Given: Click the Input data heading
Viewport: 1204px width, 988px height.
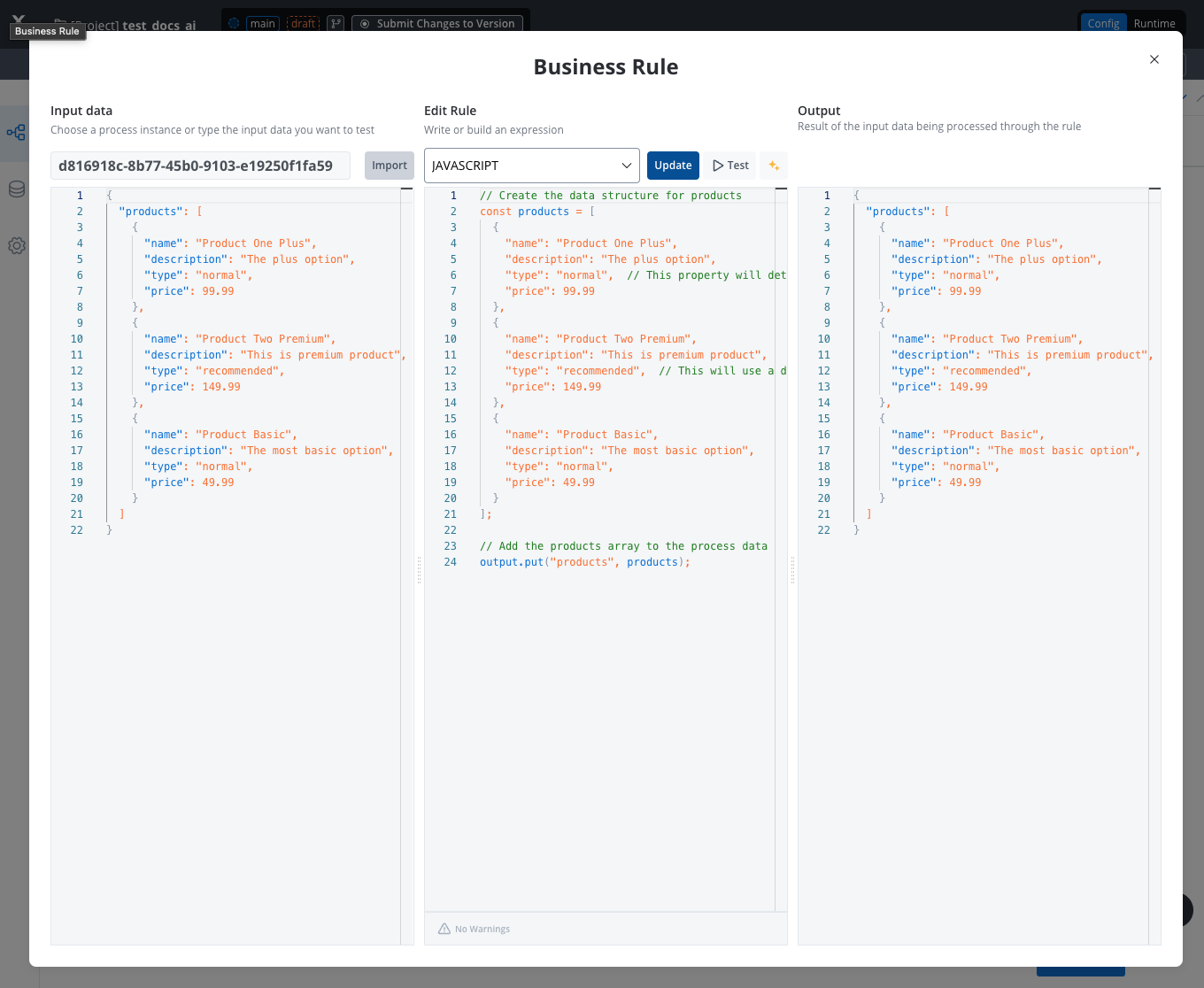Looking at the screenshot, I should (x=81, y=111).
